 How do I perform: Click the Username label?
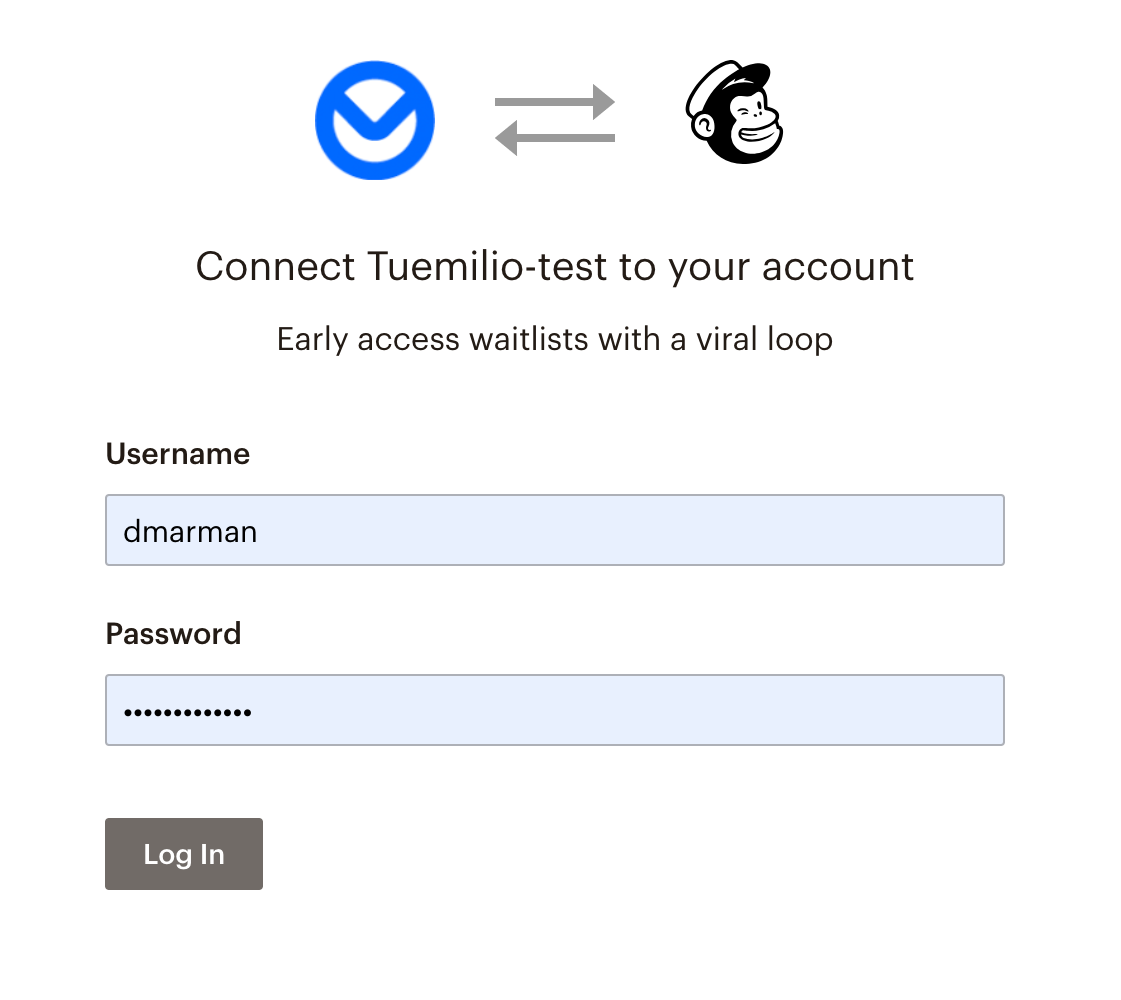tap(178, 454)
